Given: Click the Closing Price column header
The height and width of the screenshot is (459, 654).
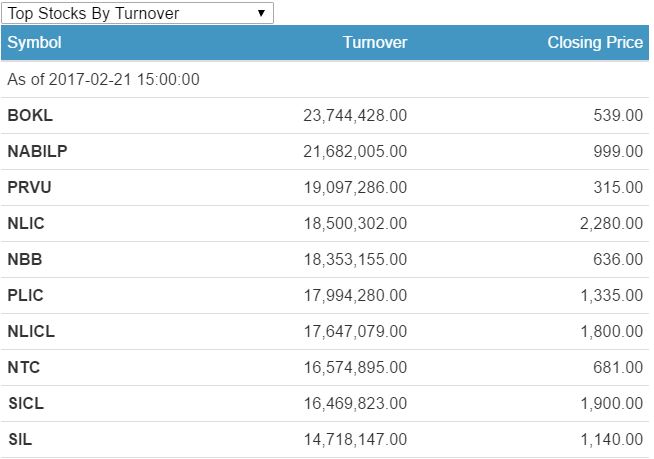Looking at the screenshot, I should click(x=595, y=43).
